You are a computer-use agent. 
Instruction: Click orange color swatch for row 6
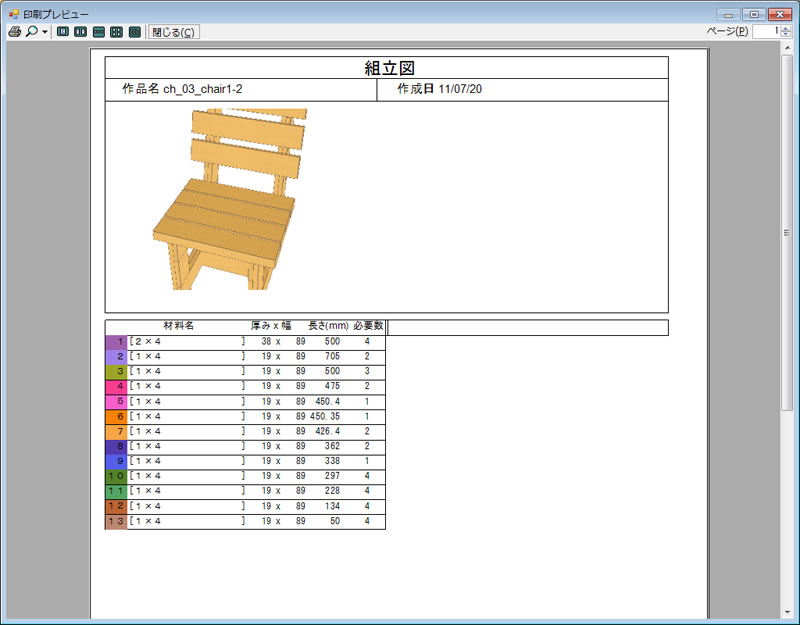pyautogui.click(x=116, y=416)
